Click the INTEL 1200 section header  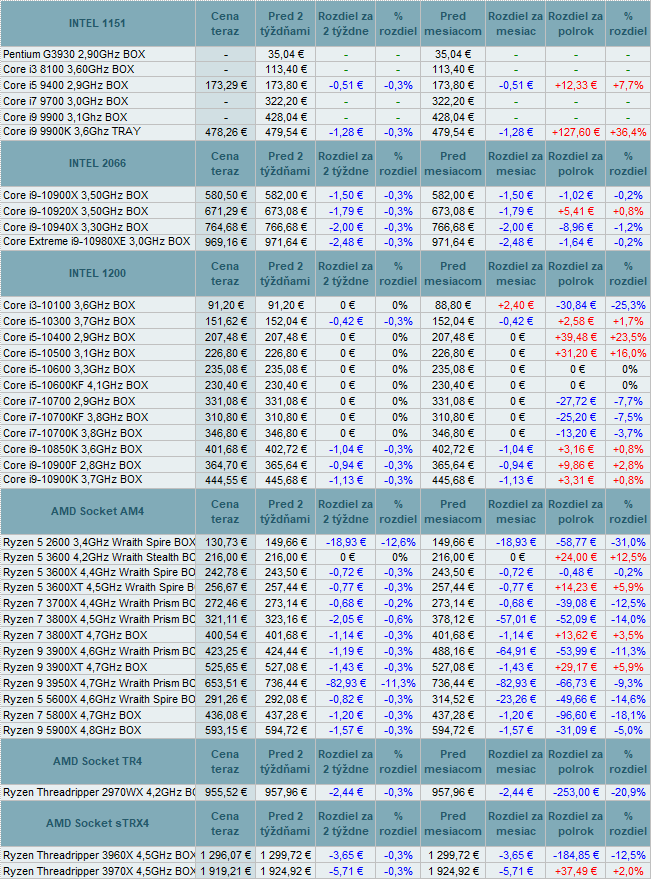[98, 274]
